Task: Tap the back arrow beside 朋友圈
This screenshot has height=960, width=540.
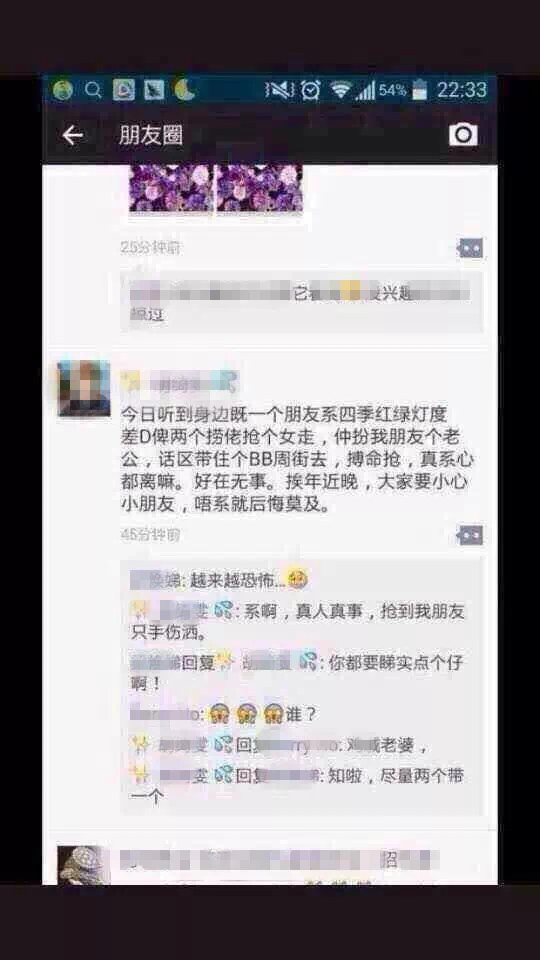Action: [72, 135]
